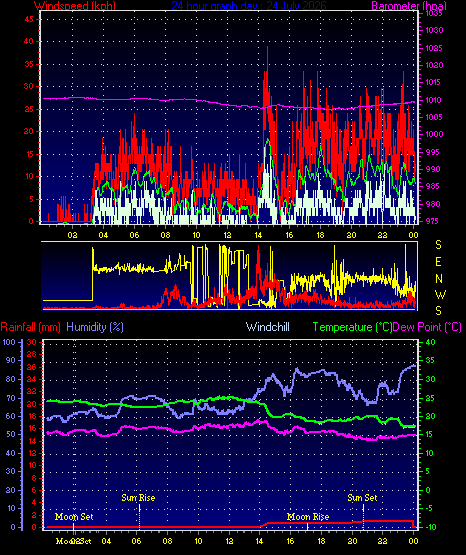Click the 14 hour tick under wind graph

coord(258,235)
